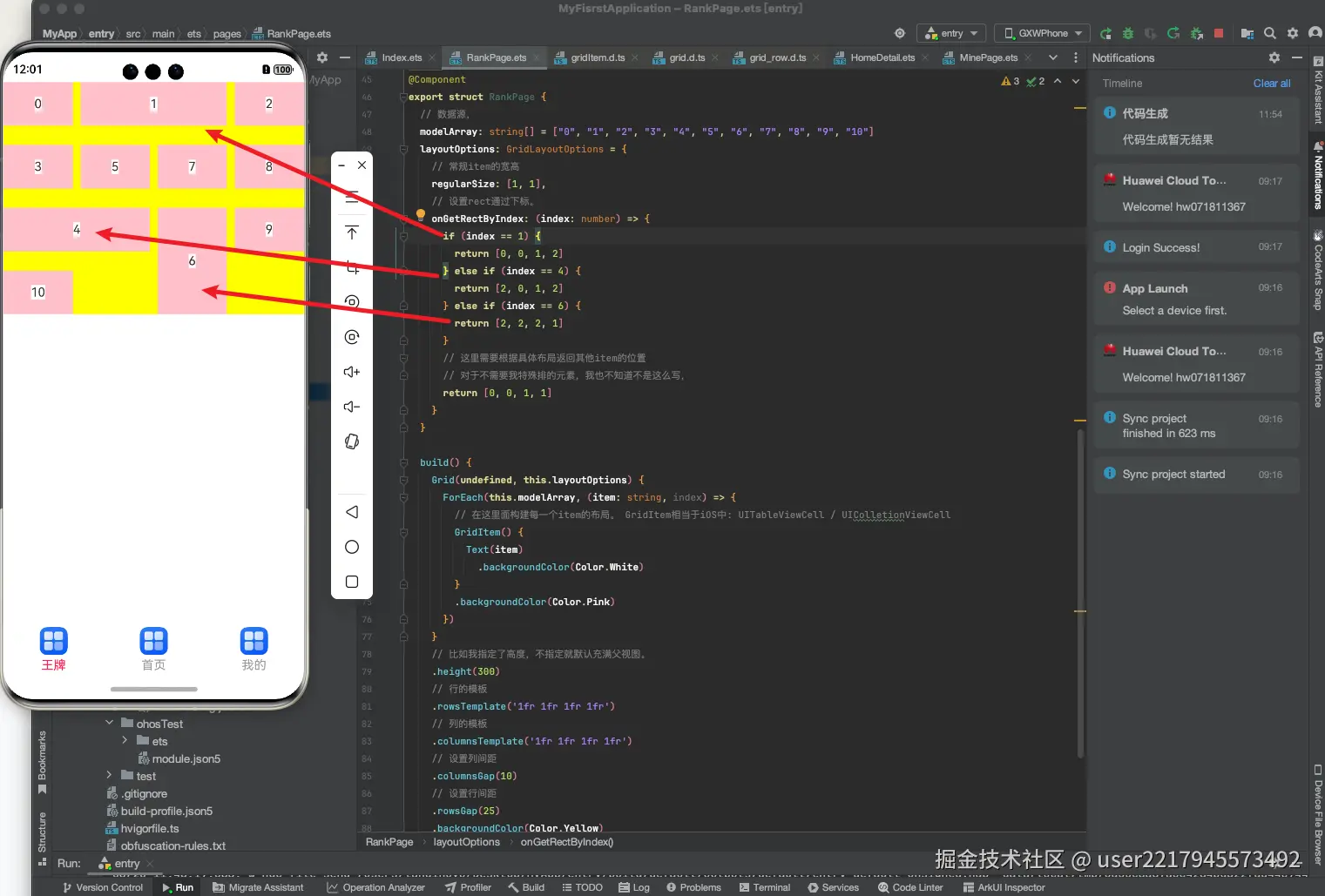Fold the build() method in gutter

(403, 462)
